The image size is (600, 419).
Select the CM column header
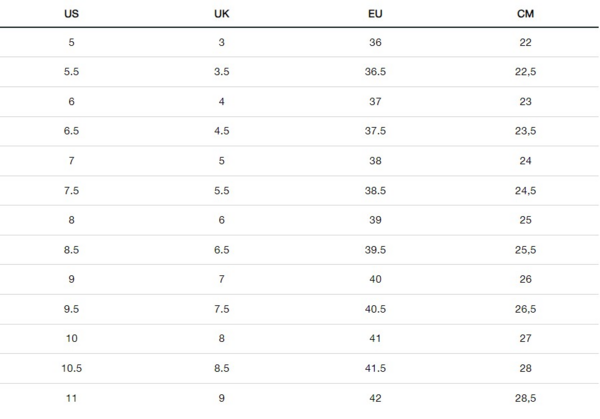click(525, 13)
